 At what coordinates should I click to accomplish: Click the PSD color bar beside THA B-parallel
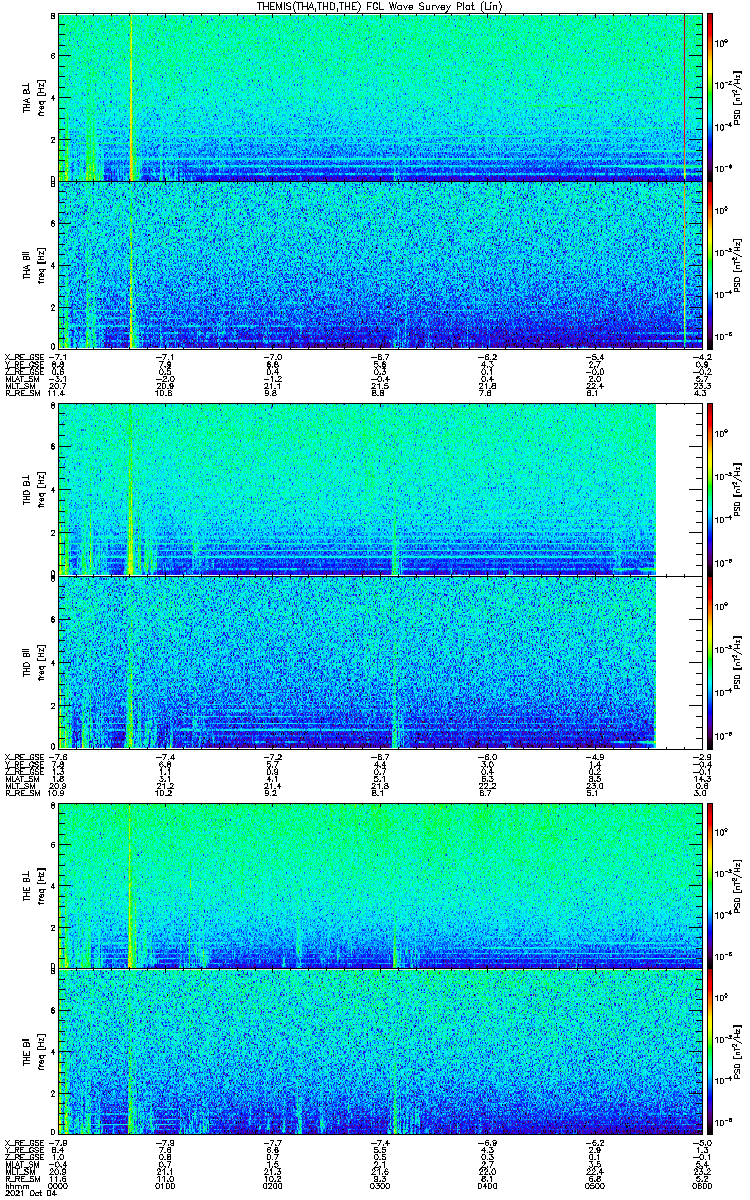tap(710, 265)
